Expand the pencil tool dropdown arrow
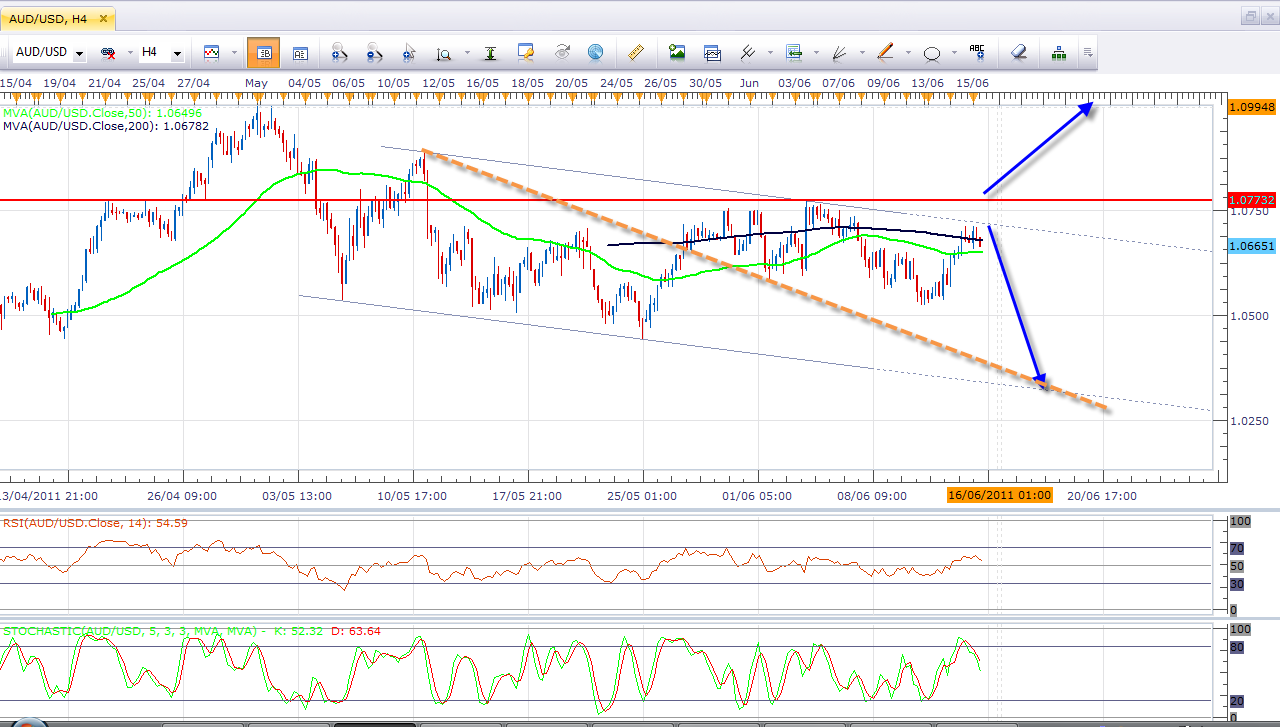The width and height of the screenshot is (1280, 727). [x=907, y=52]
